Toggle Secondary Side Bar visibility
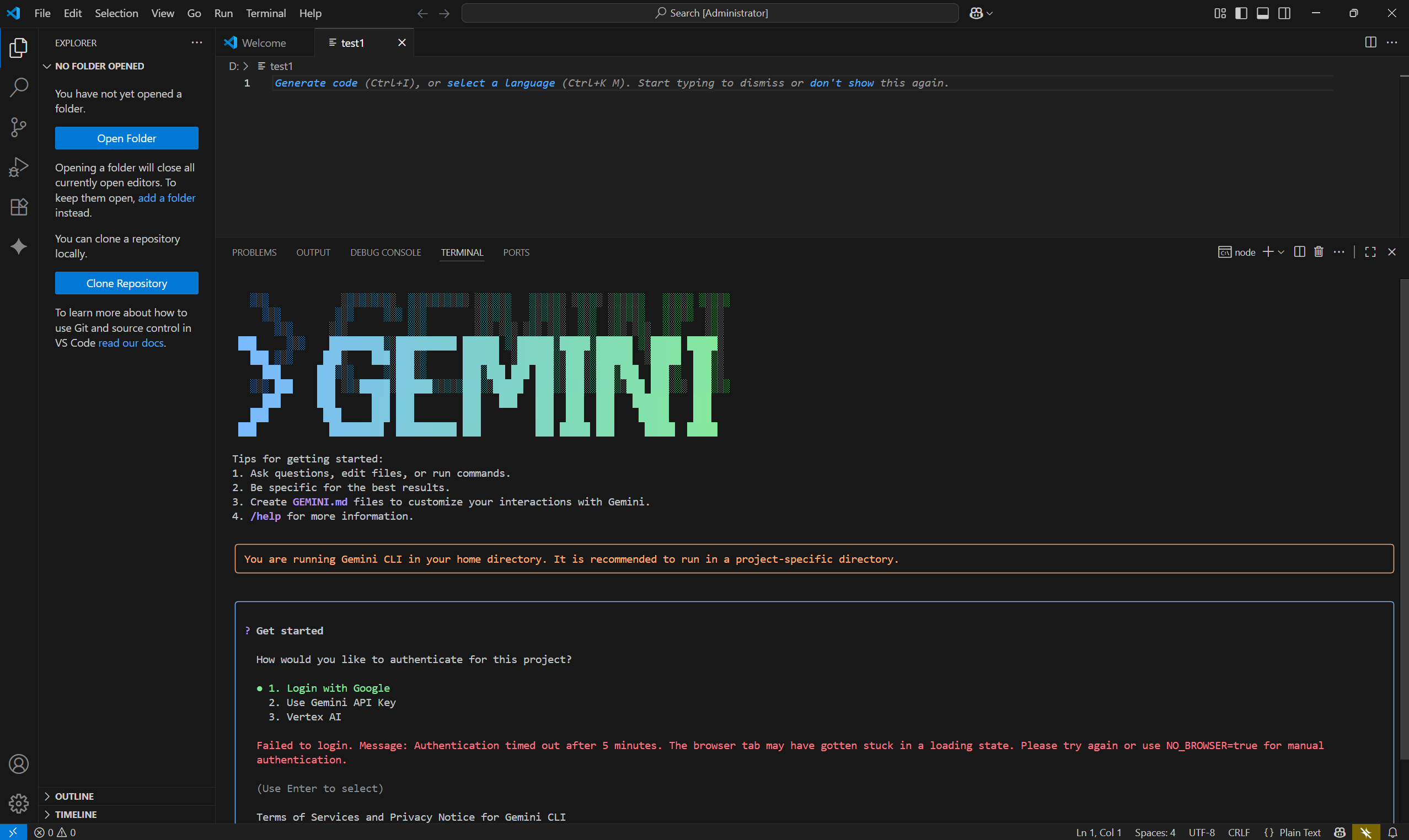1409x840 pixels. (x=1284, y=13)
